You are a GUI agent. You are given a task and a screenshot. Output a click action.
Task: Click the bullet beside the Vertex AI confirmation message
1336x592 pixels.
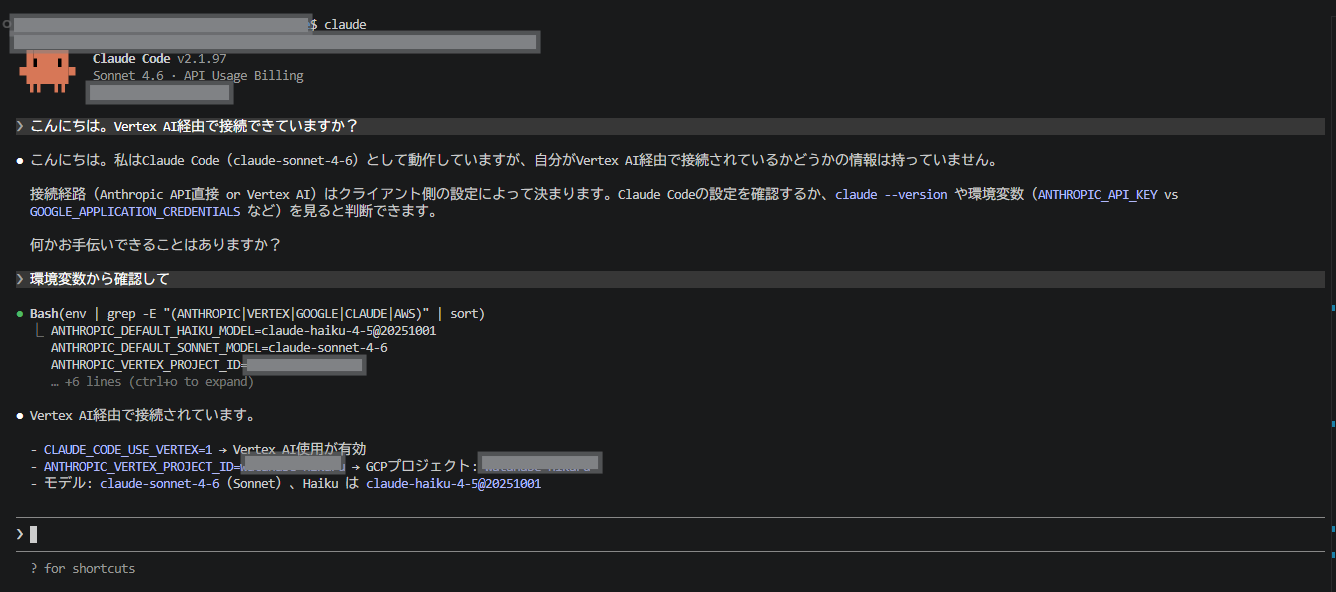[19, 415]
